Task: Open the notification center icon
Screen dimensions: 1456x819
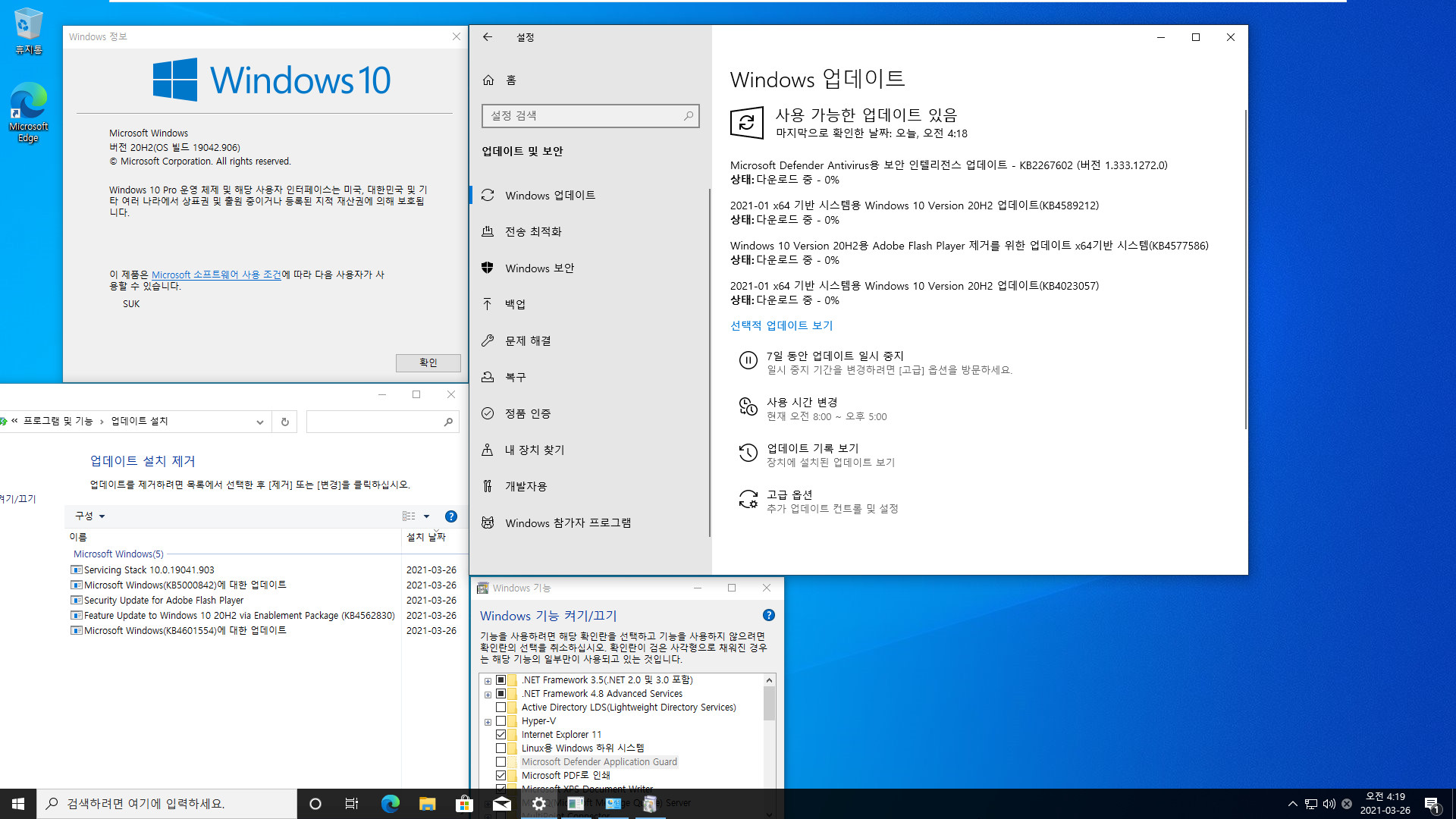Action: point(1432,804)
